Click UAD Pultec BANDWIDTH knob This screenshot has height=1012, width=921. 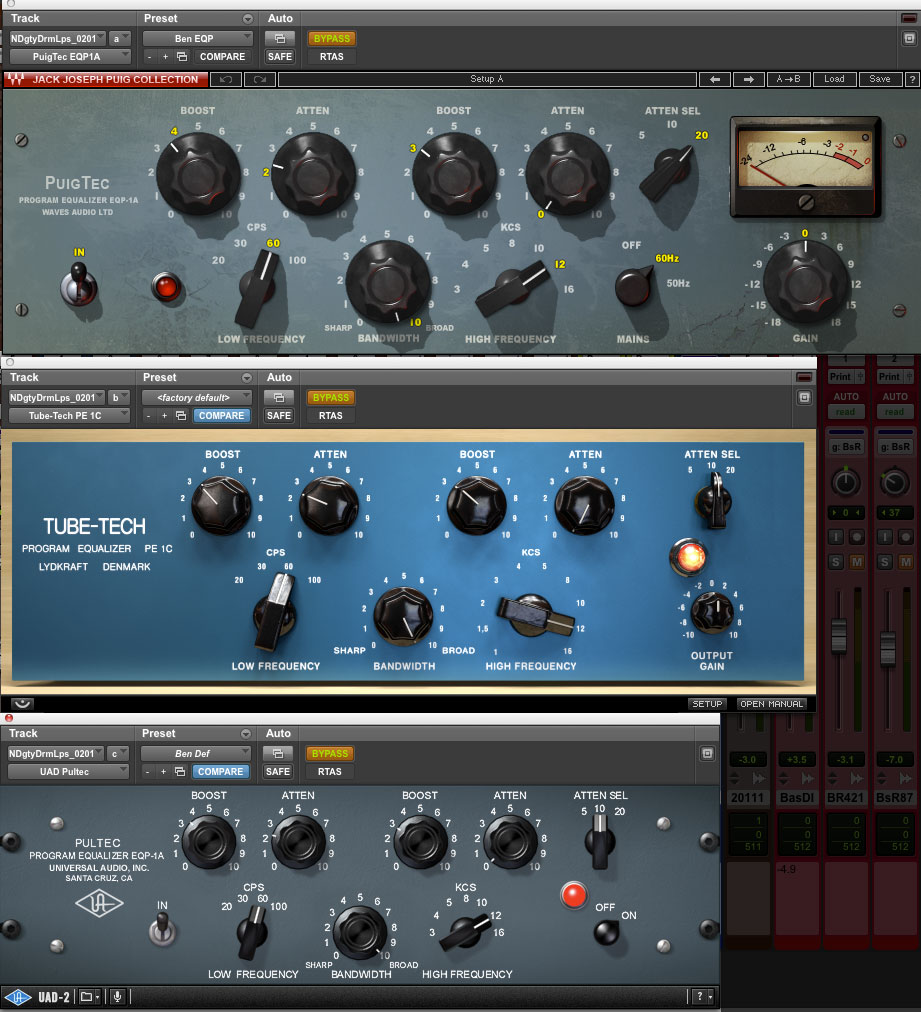(x=359, y=932)
